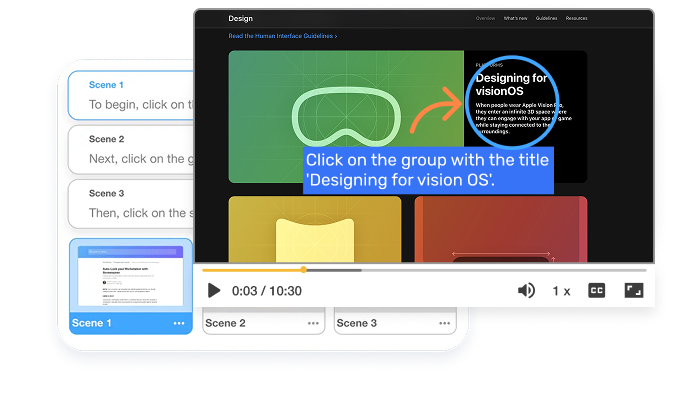Open the What's new nav item
The width and height of the screenshot is (679, 398).
[x=515, y=18]
